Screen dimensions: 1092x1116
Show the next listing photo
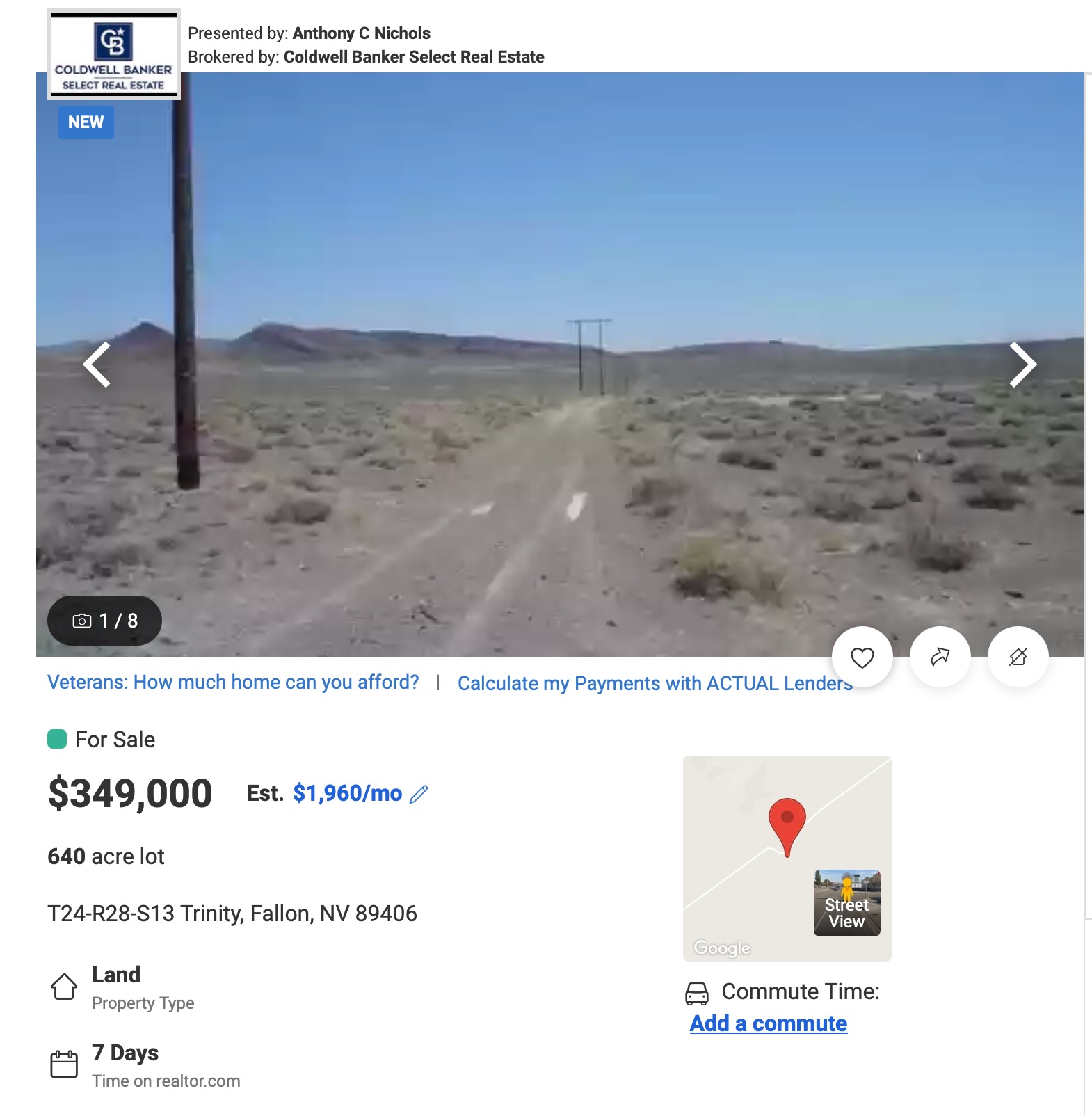[x=1022, y=365]
